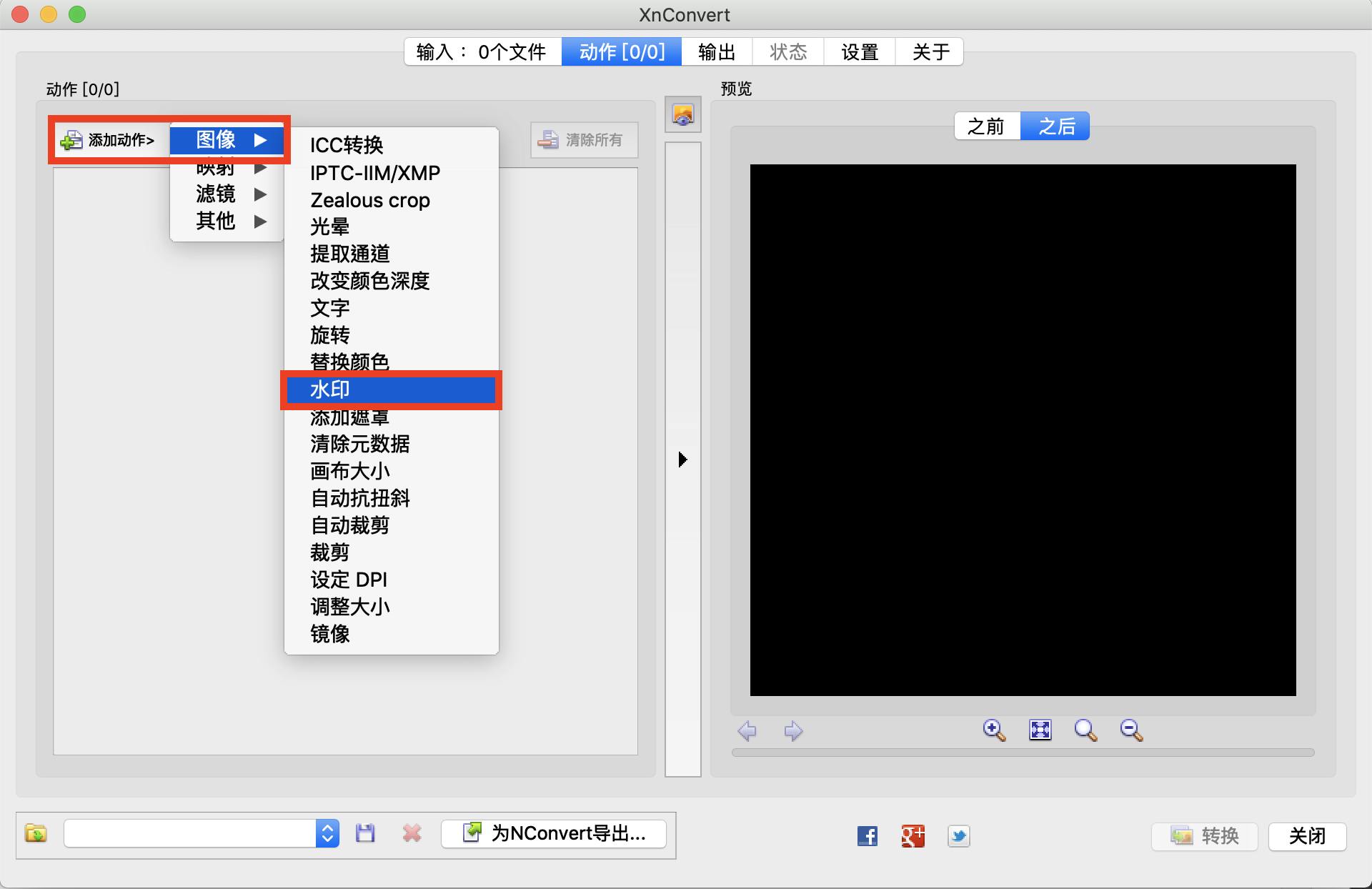Click the 关闭 button
The width and height of the screenshot is (1372, 889).
[1307, 836]
